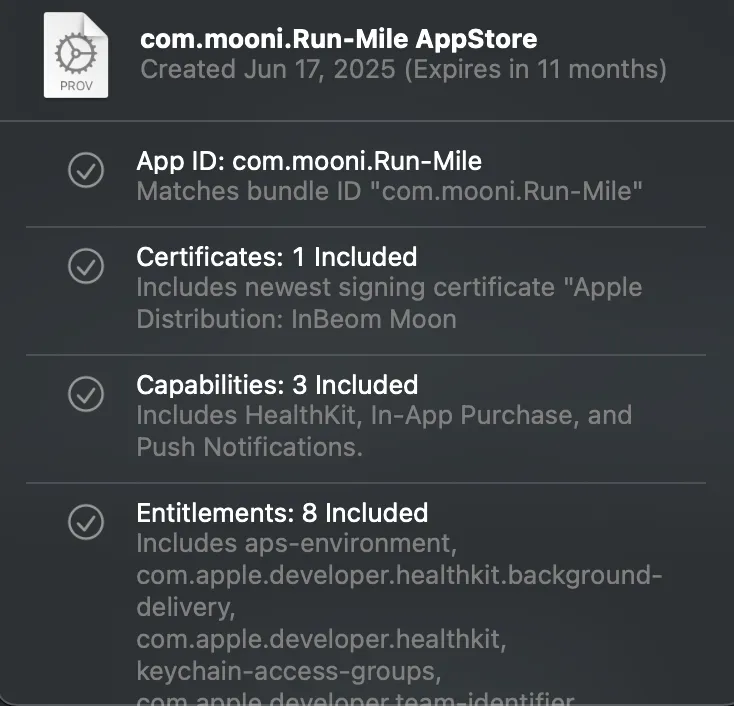
Task: Click the Distribution: InBeom Moon text
Action: [296, 319]
